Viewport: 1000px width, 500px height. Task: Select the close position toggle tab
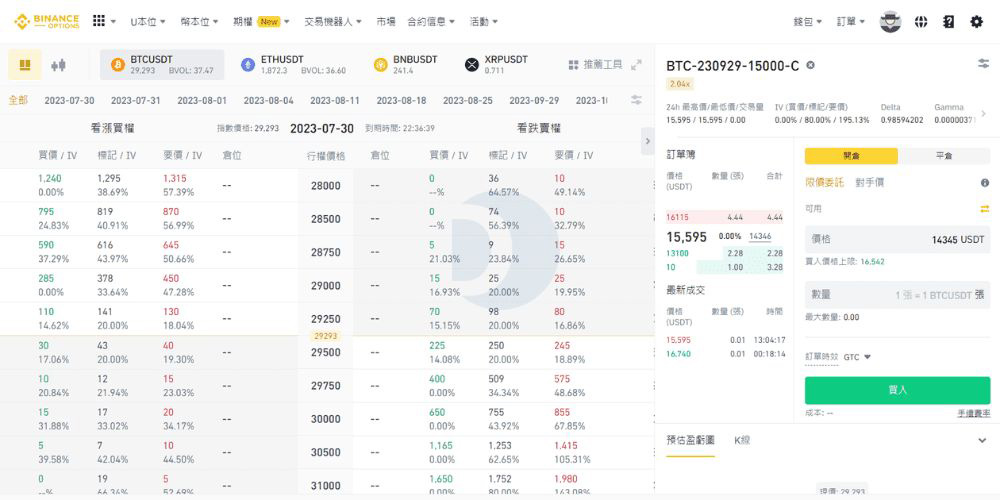[x=944, y=156]
